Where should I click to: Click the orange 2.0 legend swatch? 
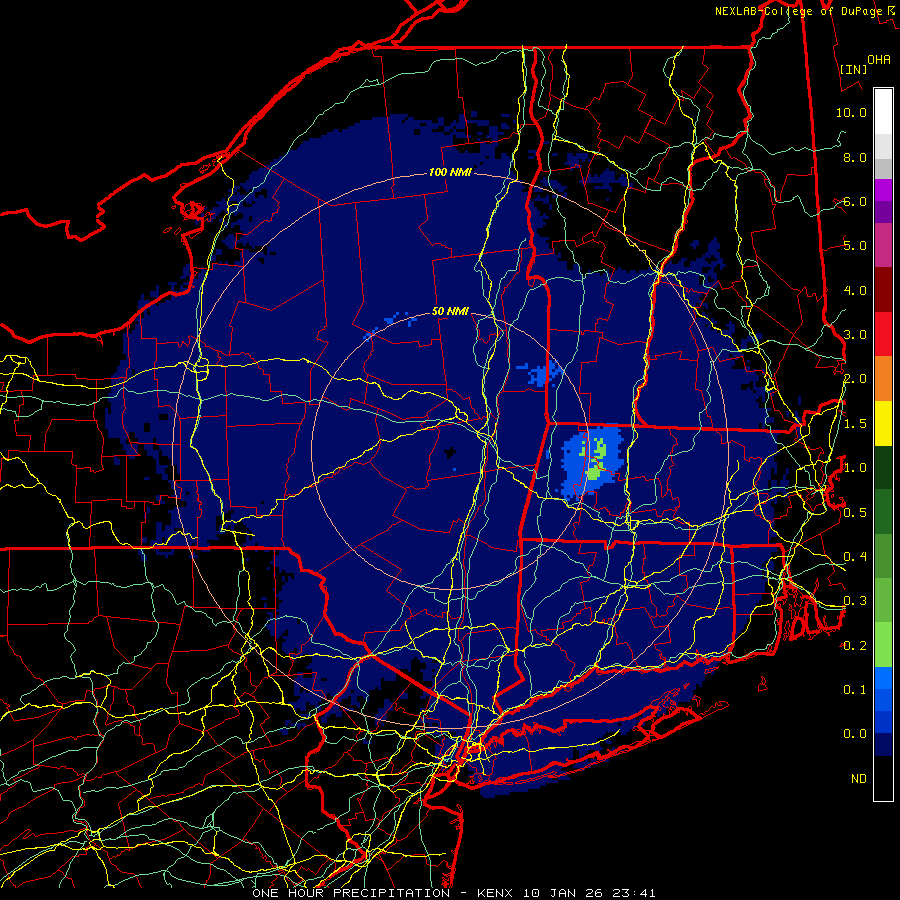pos(883,379)
